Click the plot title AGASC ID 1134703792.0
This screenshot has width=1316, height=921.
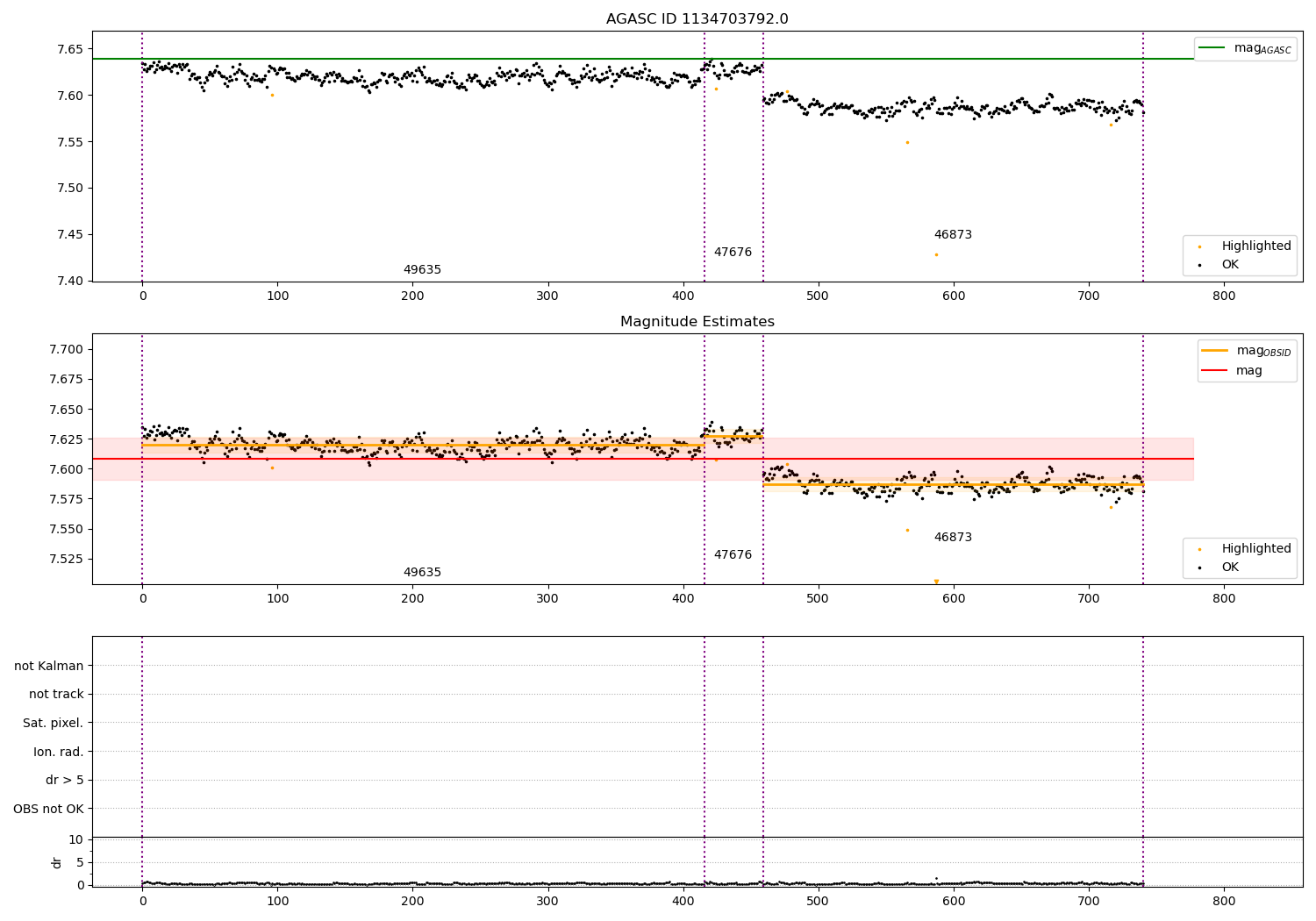pos(697,19)
